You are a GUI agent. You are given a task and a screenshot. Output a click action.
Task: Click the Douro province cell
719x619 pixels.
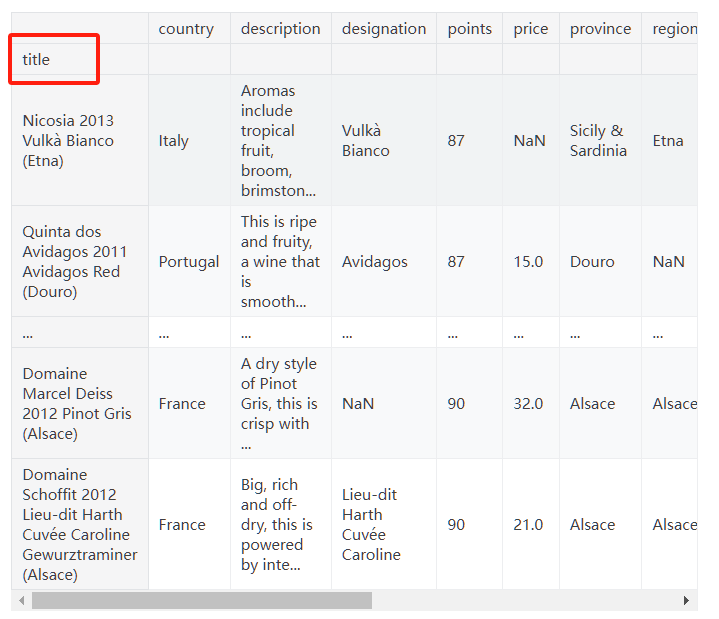coord(592,262)
